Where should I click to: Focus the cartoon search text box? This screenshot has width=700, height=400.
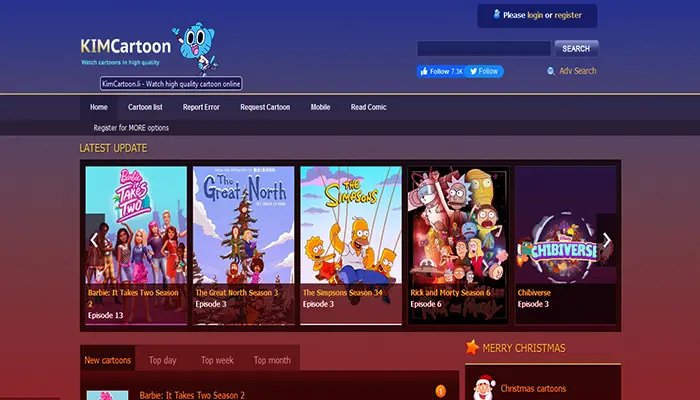point(484,48)
